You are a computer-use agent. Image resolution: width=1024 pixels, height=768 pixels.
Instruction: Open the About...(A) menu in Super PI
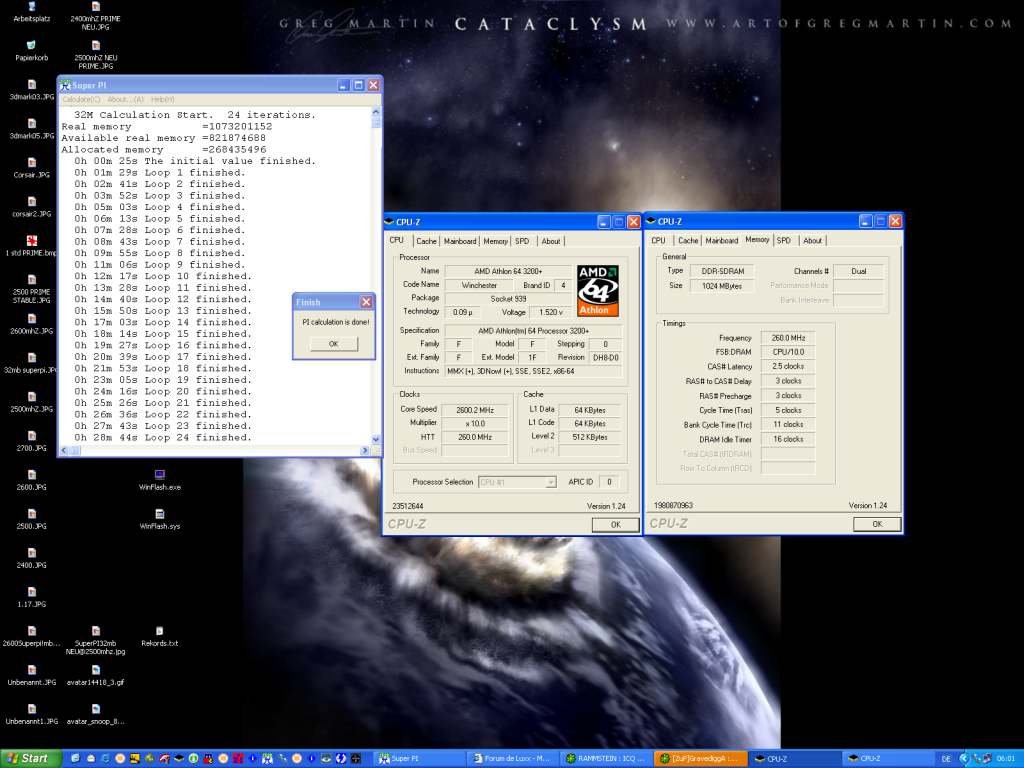tap(125, 99)
